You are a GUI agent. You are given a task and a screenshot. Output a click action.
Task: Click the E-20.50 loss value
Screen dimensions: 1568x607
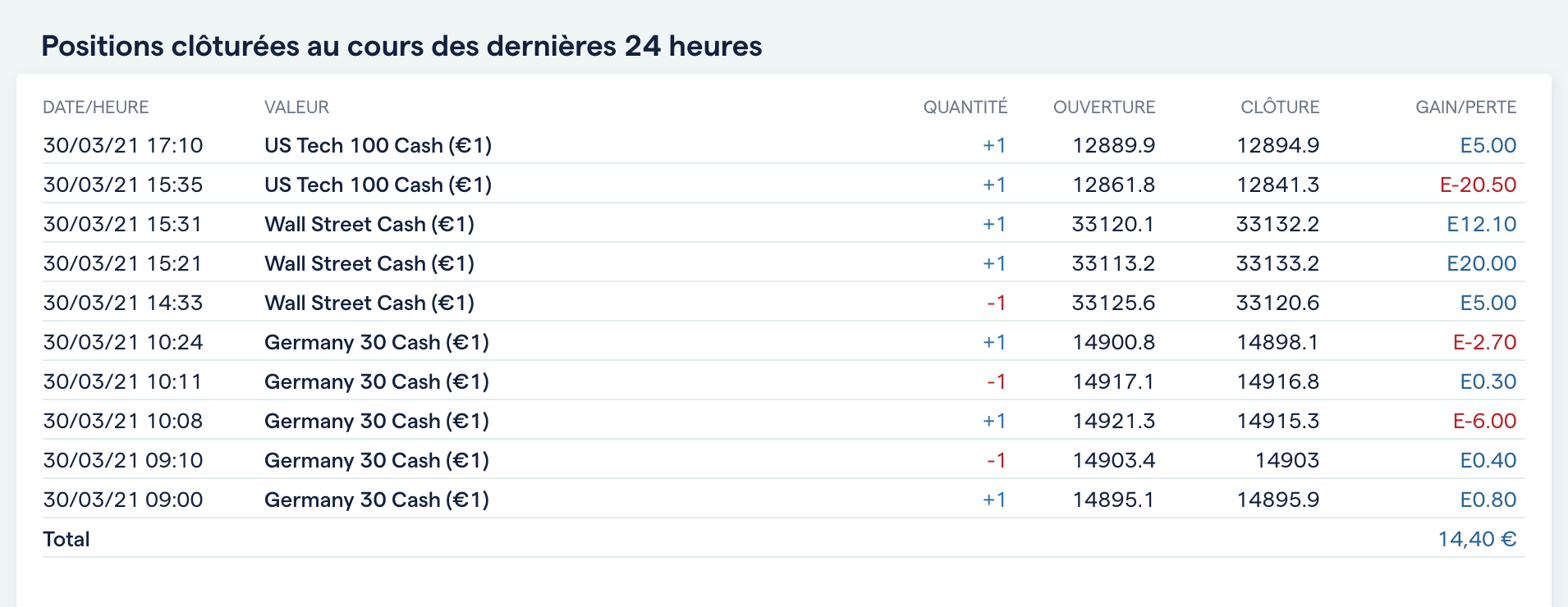(x=1478, y=185)
